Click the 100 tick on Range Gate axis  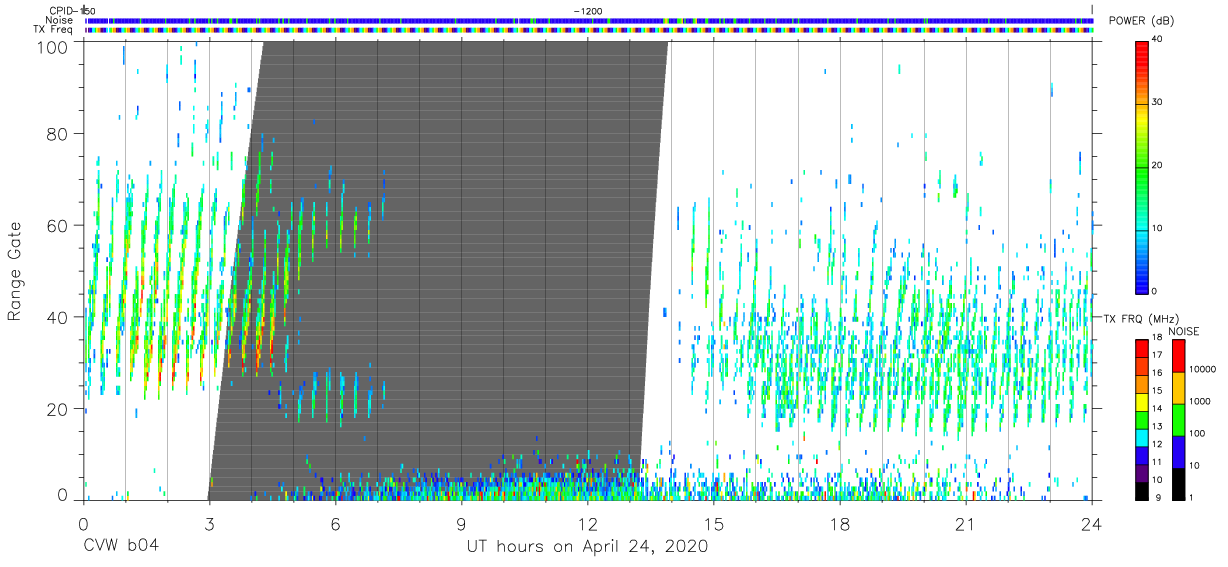(x=53, y=47)
